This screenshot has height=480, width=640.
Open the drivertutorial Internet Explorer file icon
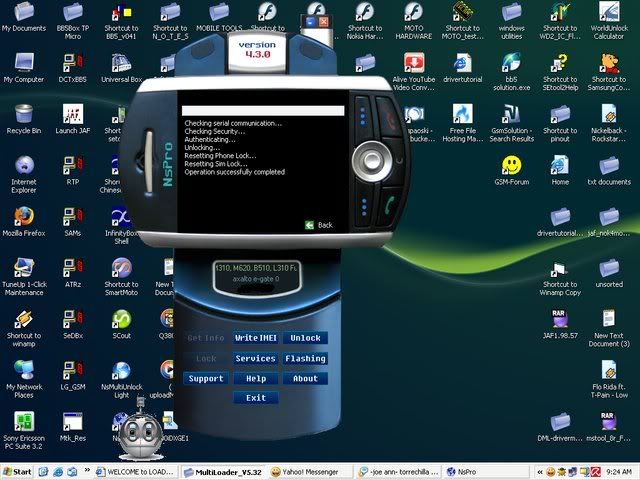click(462, 68)
